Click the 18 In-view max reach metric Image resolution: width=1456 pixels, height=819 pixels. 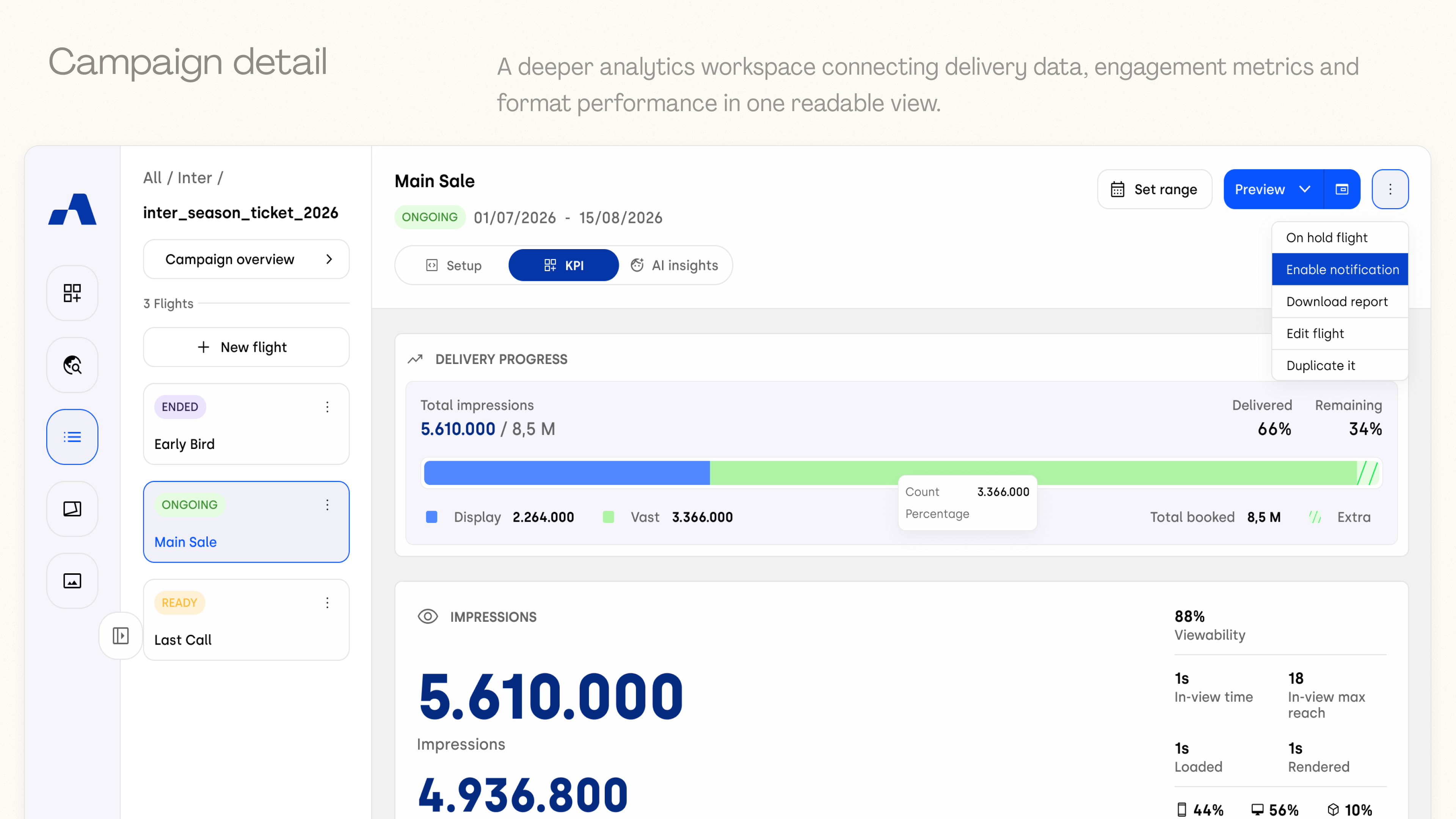(1327, 695)
